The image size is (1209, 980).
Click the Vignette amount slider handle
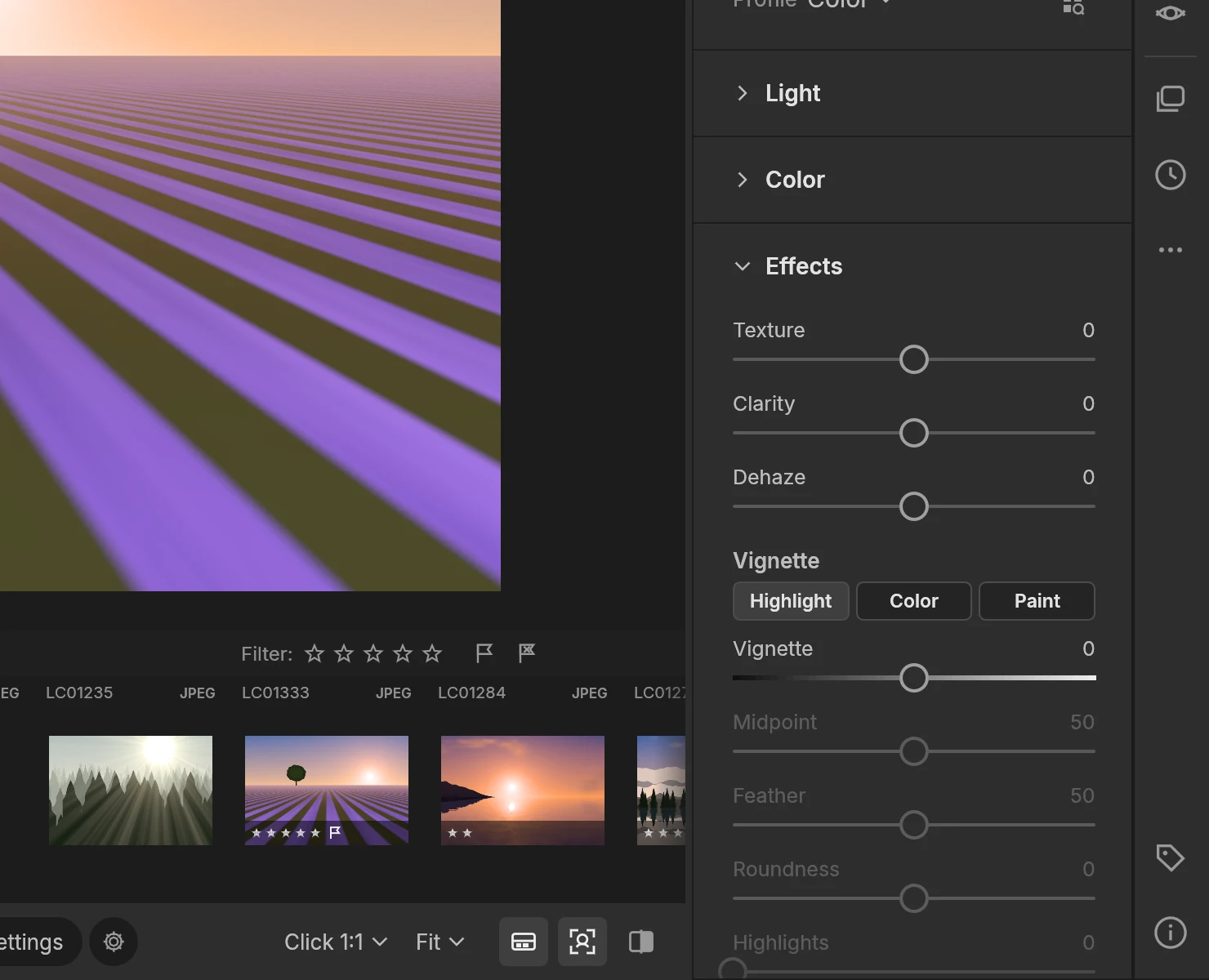click(914, 678)
